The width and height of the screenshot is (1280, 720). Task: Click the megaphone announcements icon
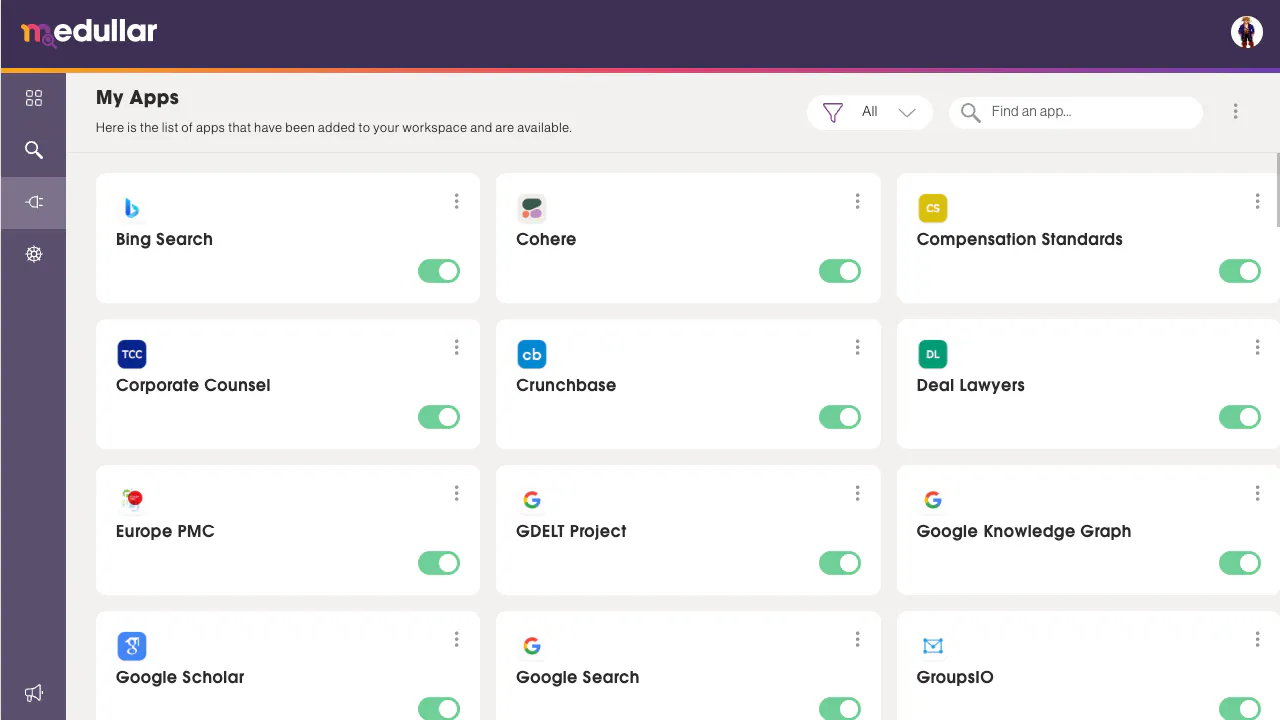click(34, 693)
